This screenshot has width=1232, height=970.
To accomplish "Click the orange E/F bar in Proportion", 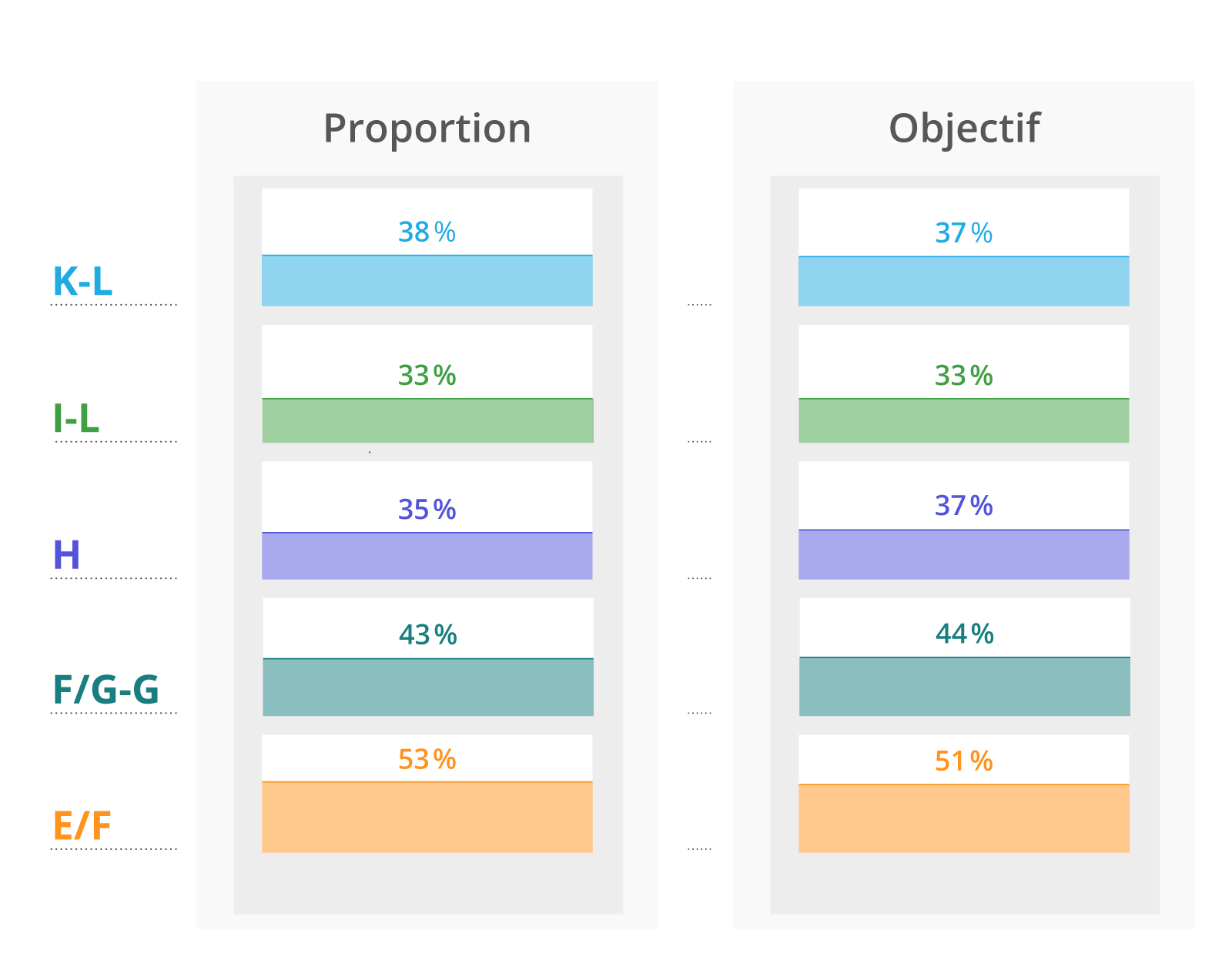I will coord(427,818).
